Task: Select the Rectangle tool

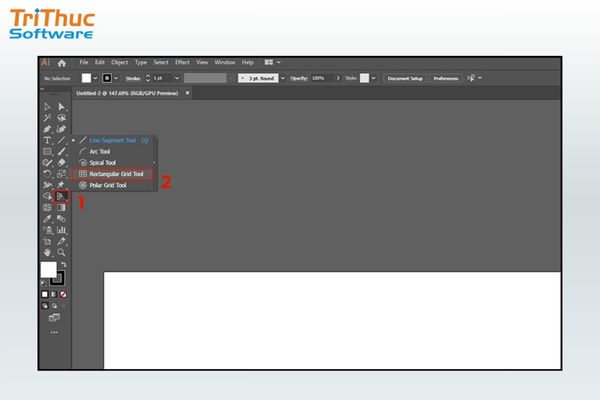Action: (47, 152)
